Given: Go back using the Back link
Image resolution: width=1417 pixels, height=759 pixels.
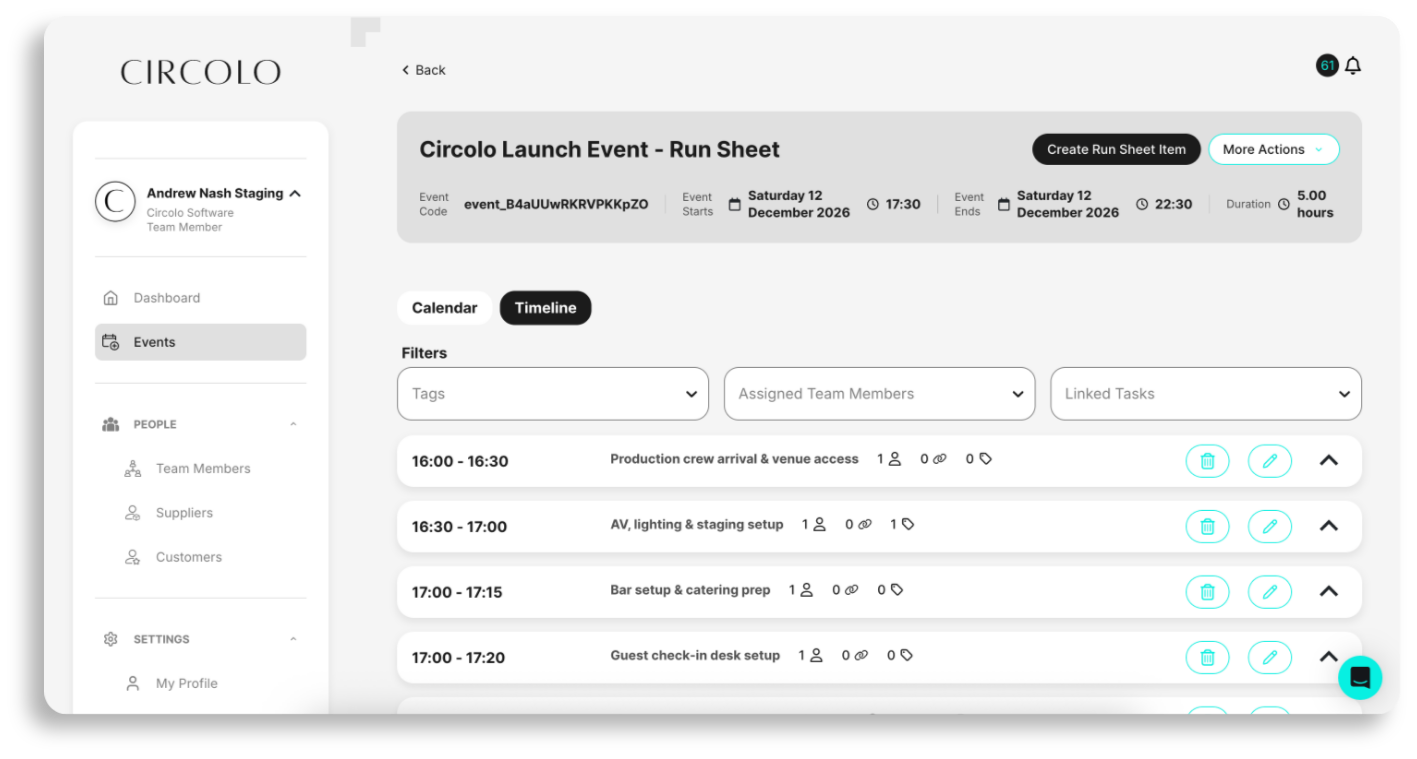Looking at the screenshot, I should tap(423, 70).
